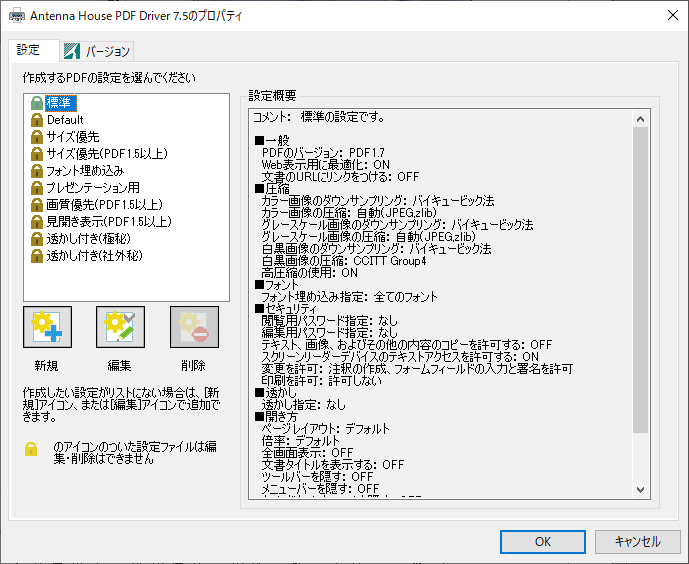Select 画質優先(PDF1.5以上) setting
The image size is (689, 564).
[105, 205]
